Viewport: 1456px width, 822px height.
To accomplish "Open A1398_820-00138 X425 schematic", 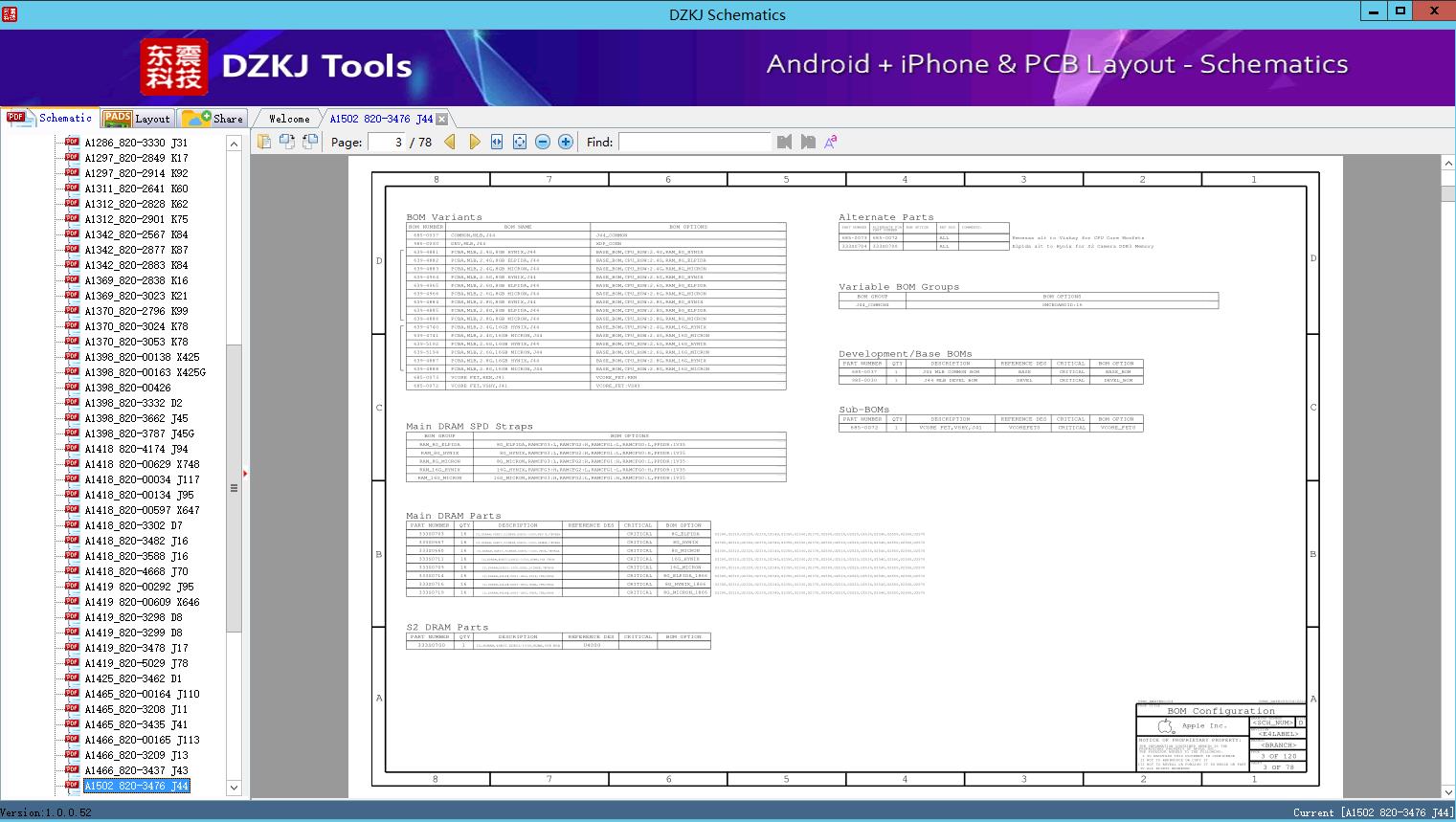I will coord(142,357).
